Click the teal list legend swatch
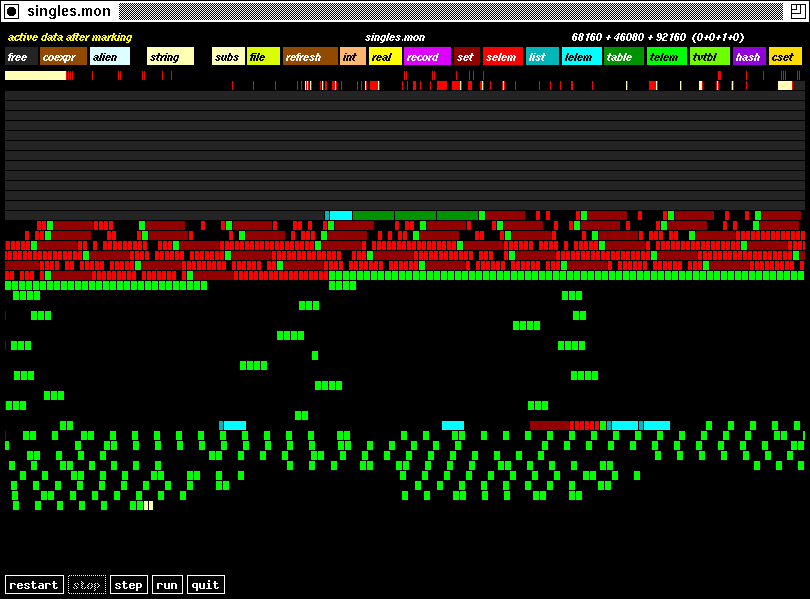The height and width of the screenshot is (599, 810). click(x=542, y=57)
